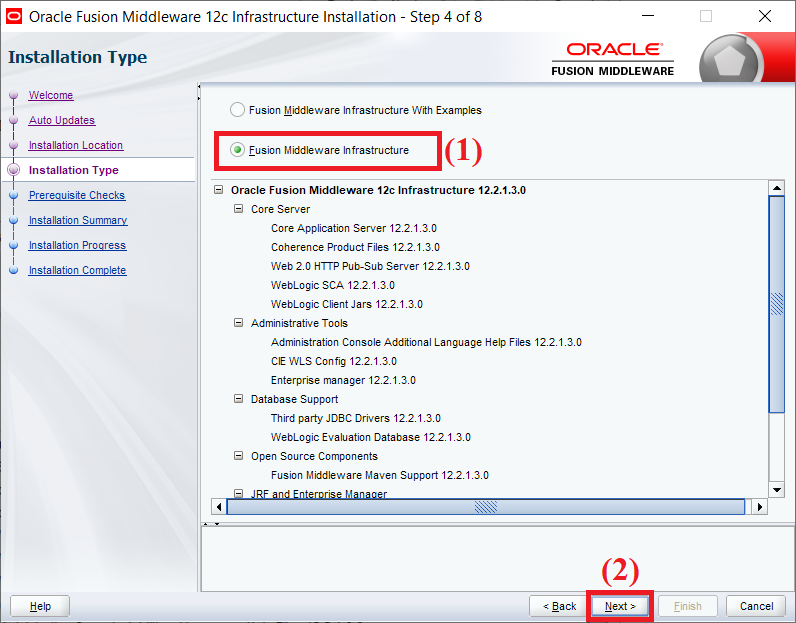Click the Installation Location step bullet icon

point(14,145)
